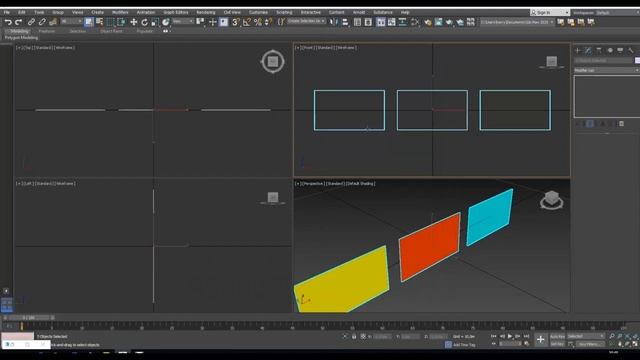
Task: Open the Create menu
Action: (x=97, y=13)
